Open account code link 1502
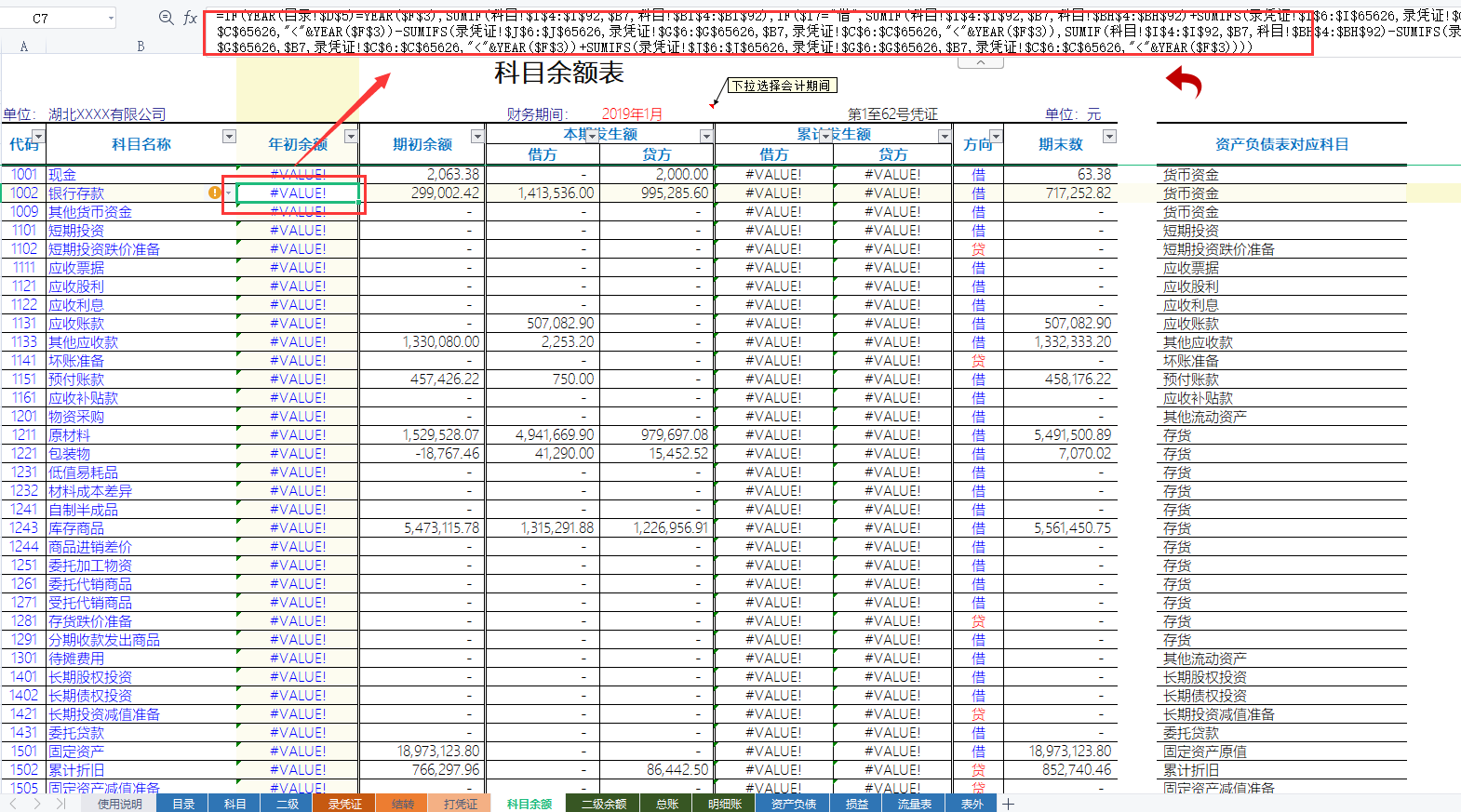 pos(24,769)
